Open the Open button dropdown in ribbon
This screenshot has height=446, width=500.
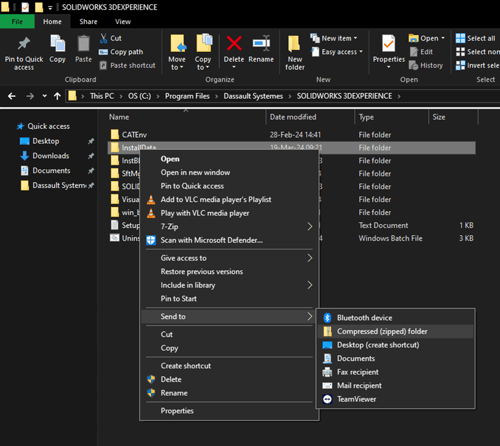click(x=443, y=38)
